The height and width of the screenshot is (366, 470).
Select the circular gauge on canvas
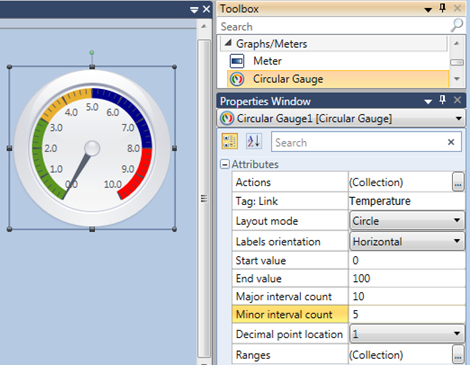point(92,148)
